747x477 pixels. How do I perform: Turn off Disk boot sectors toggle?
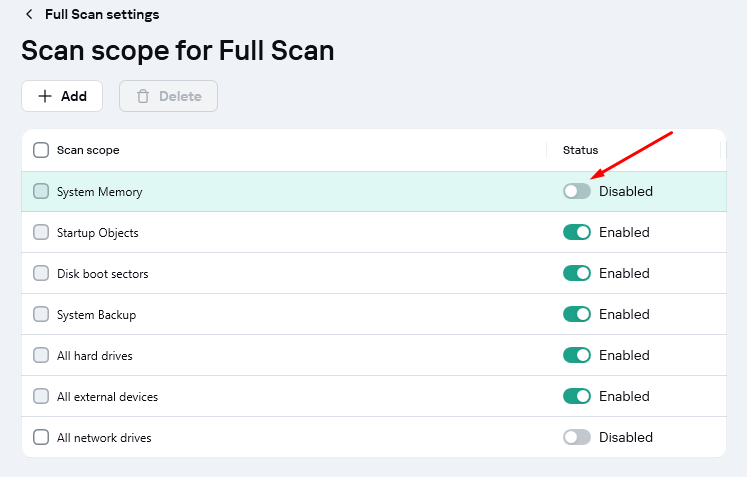click(x=577, y=273)
